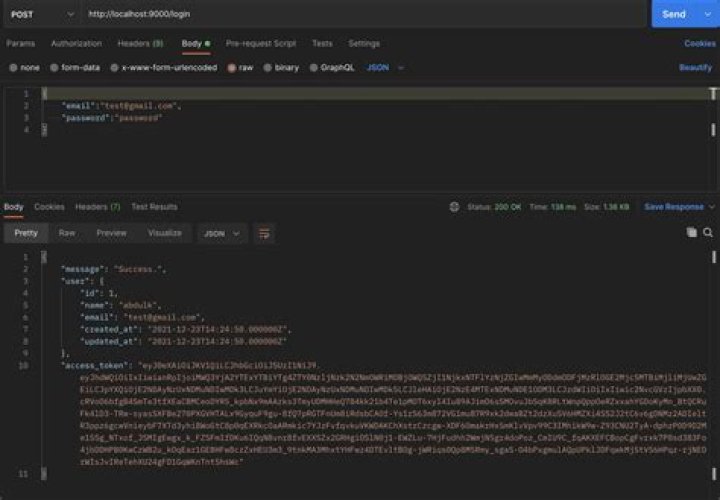Switch response view to Raw
This screenshot has height=500, width=720.
pos(67,233)
